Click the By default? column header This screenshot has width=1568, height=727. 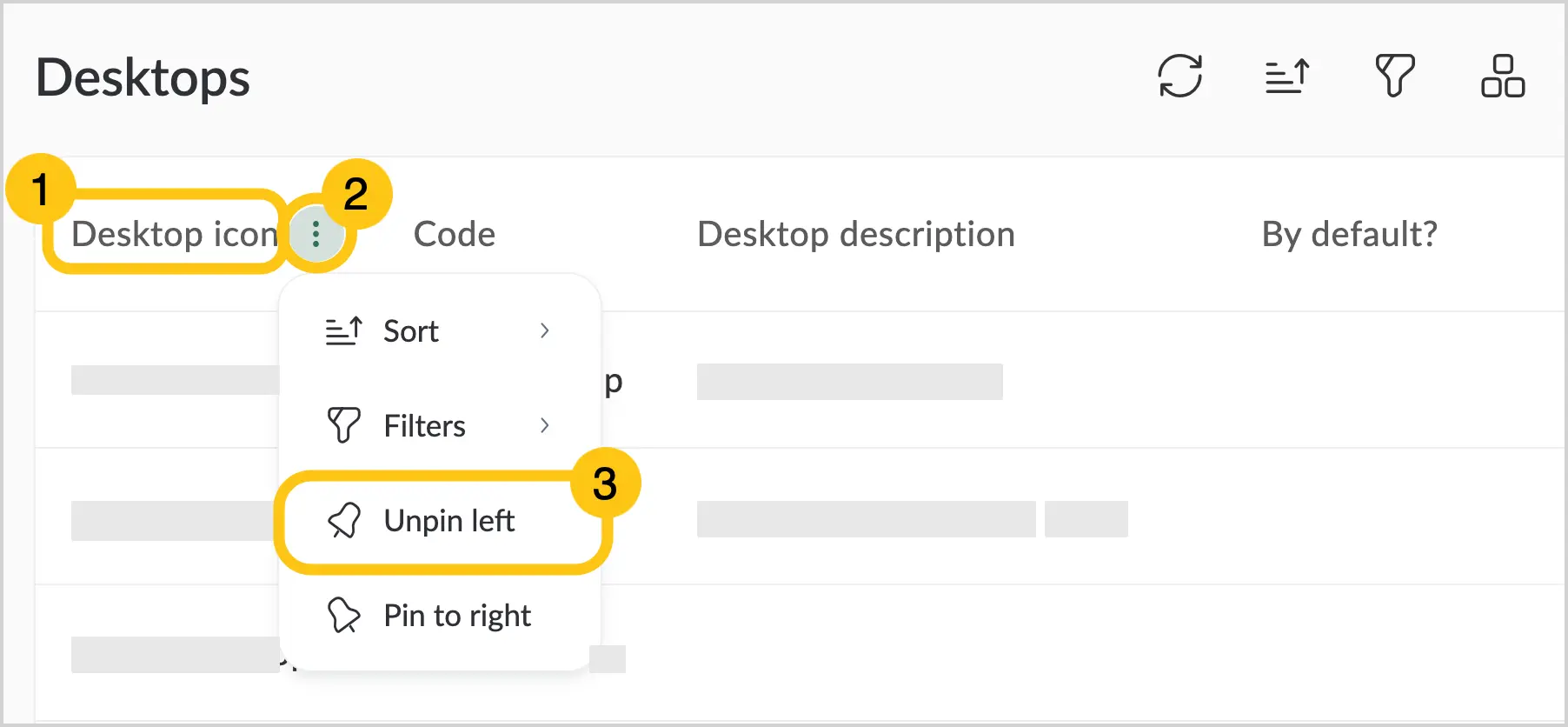tap(1350, 234)
